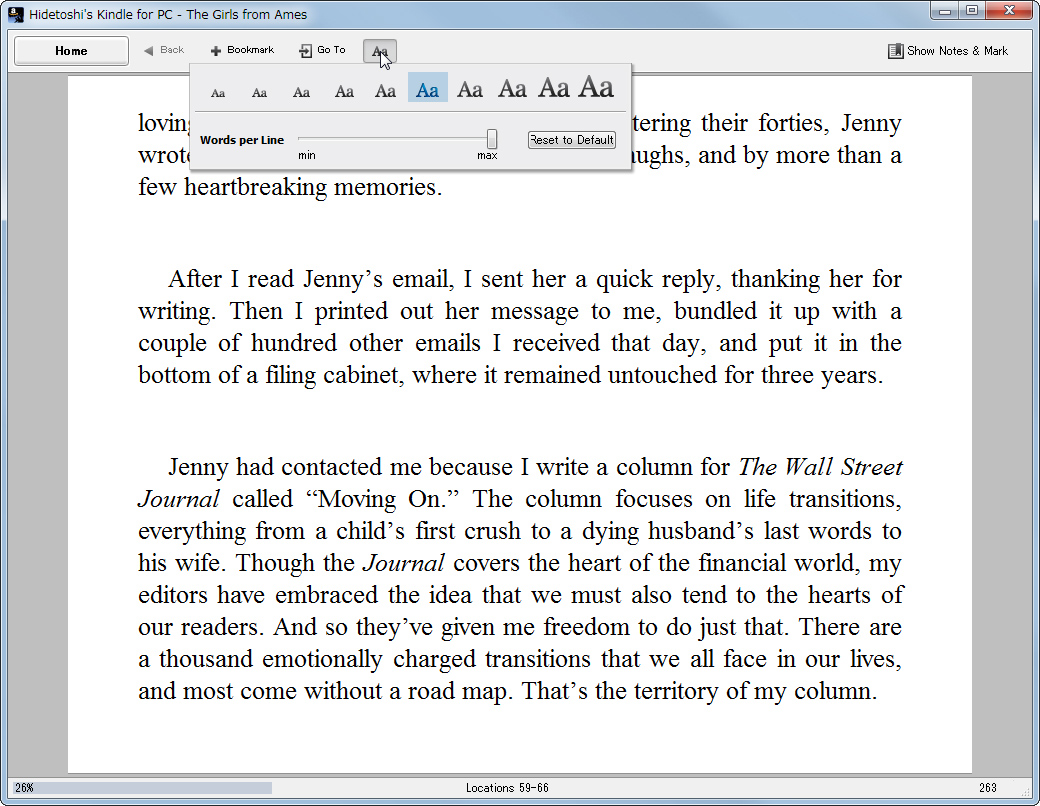
Task: Click the quoted 'Moving On.' column name
Action: 382,499
